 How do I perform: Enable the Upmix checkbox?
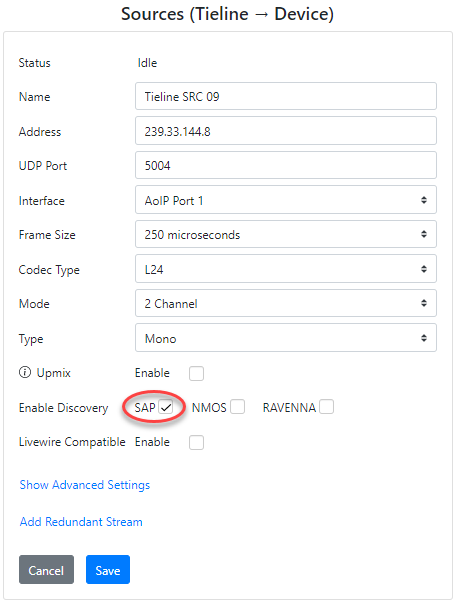point(196,373)
